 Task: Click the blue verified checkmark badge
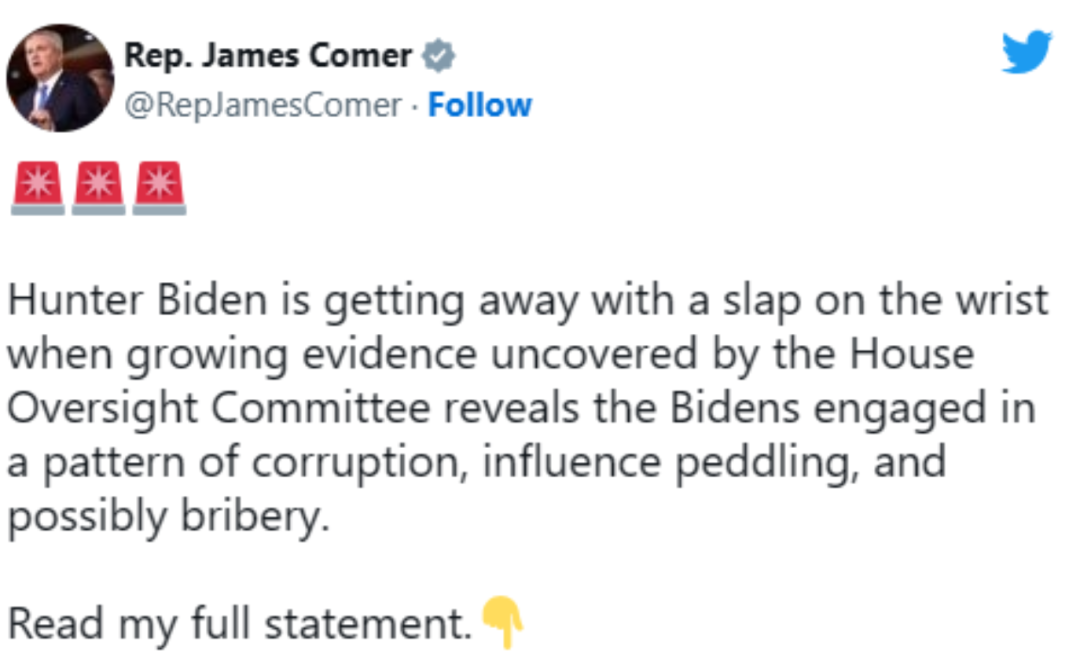[x=438, y=56]
